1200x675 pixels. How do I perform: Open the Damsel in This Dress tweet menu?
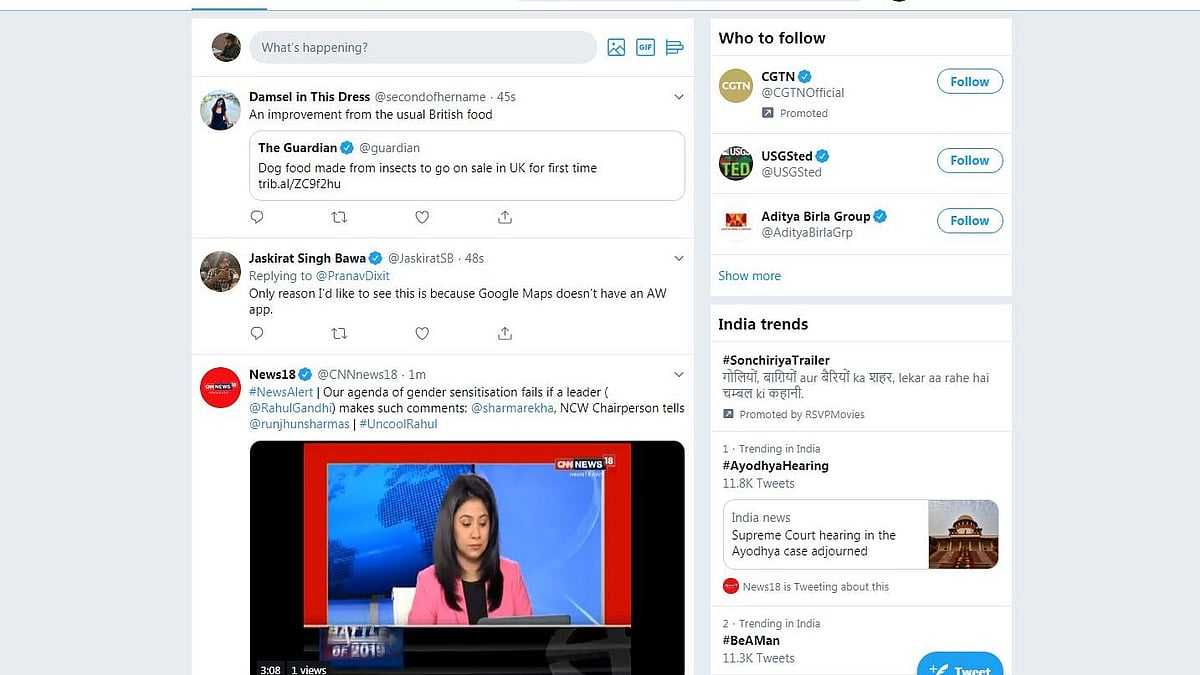pyautogui.click(x=679, y=96)
